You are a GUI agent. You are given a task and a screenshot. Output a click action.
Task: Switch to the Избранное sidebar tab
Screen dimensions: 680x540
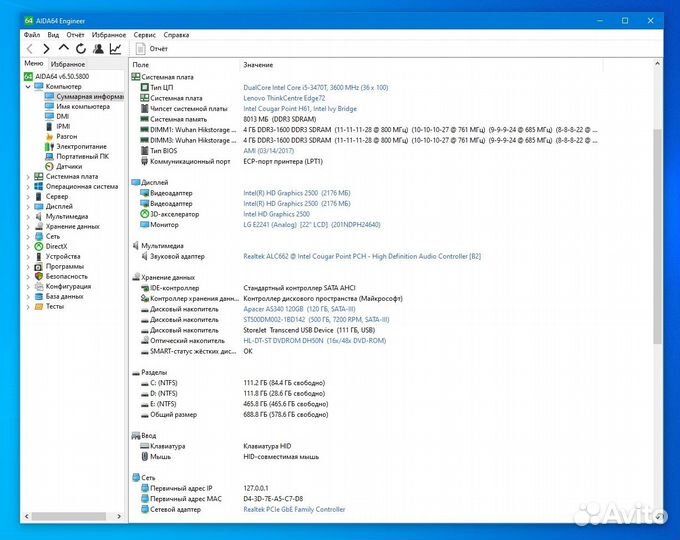68,64
